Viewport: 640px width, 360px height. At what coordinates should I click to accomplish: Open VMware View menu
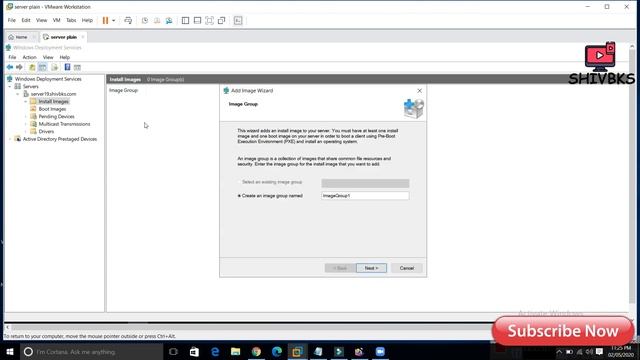point(41,20)
